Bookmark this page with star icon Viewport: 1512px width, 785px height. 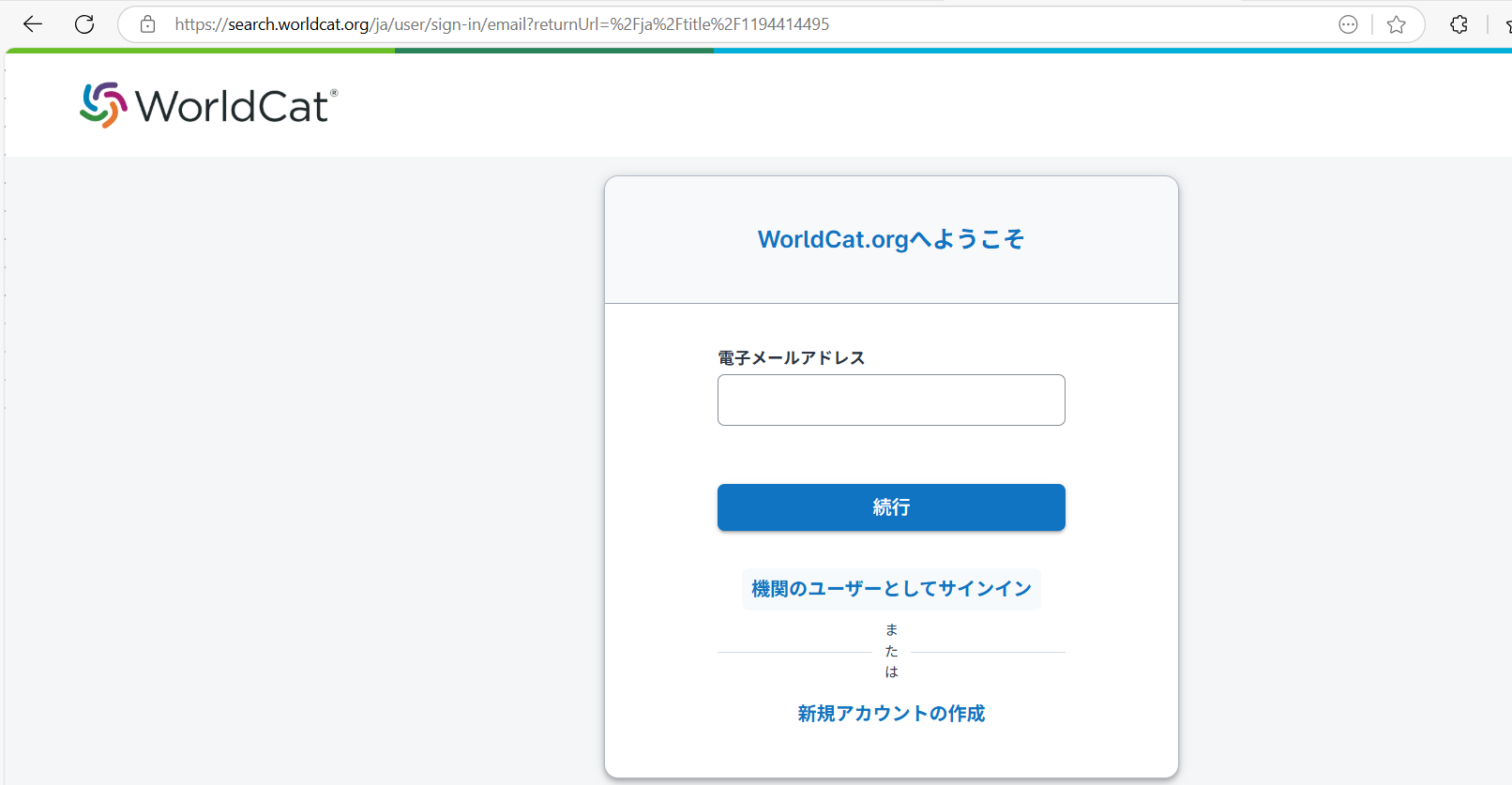pyautogui.click(x=1397, y=24)
